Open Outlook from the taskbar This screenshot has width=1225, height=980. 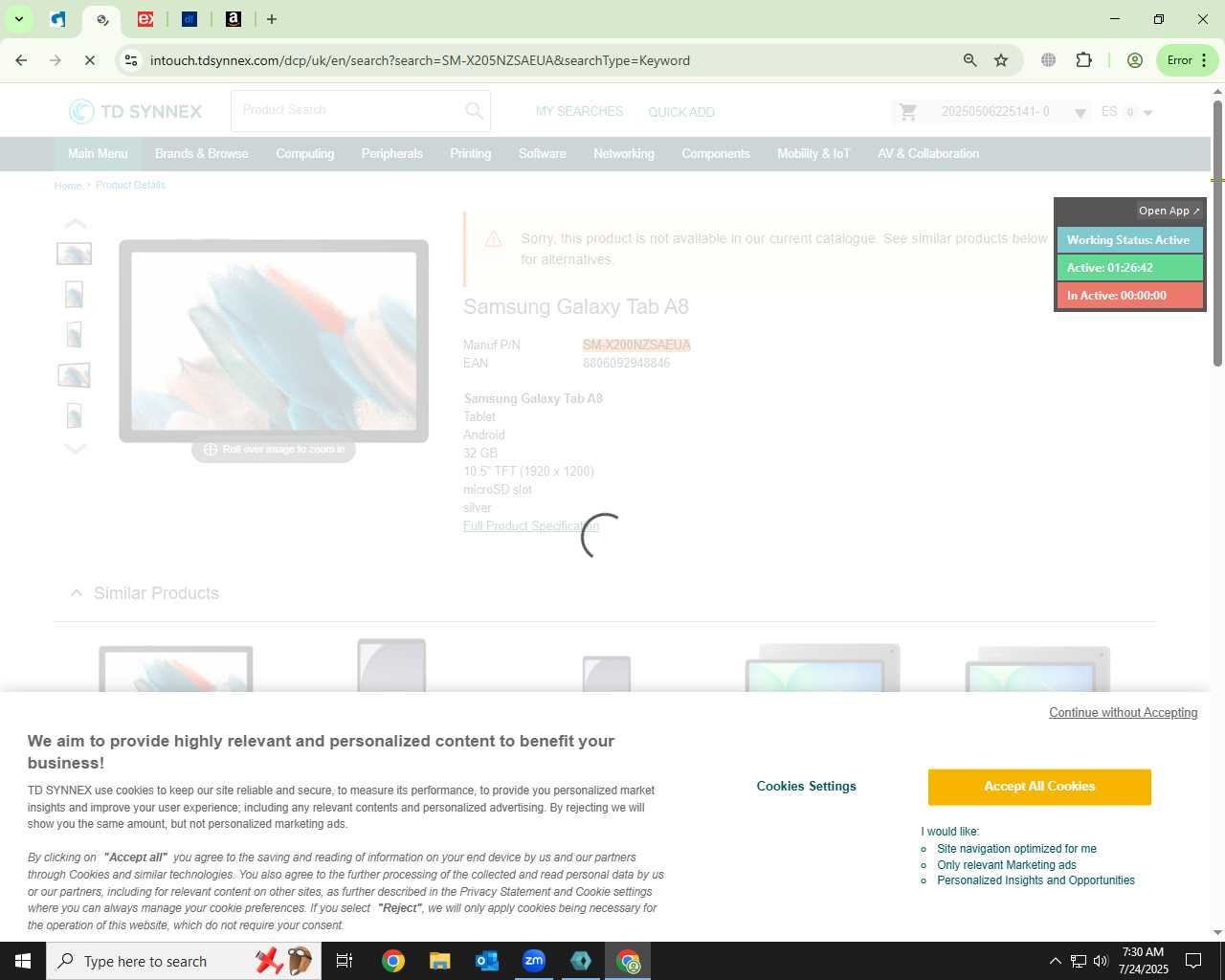click(x=487, y=961)
